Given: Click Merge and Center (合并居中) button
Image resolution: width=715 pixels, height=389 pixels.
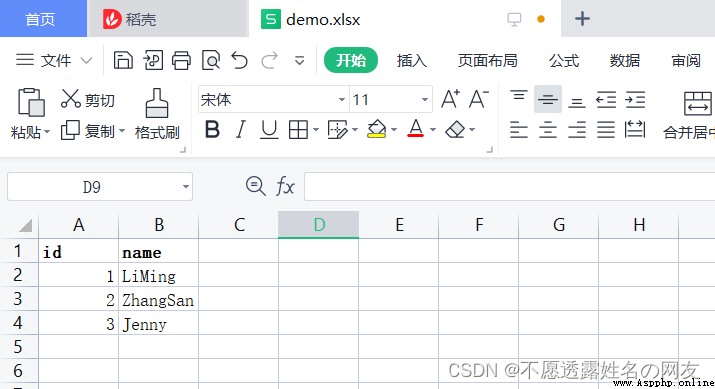Looking at the screenshot, I should [690, 115].
